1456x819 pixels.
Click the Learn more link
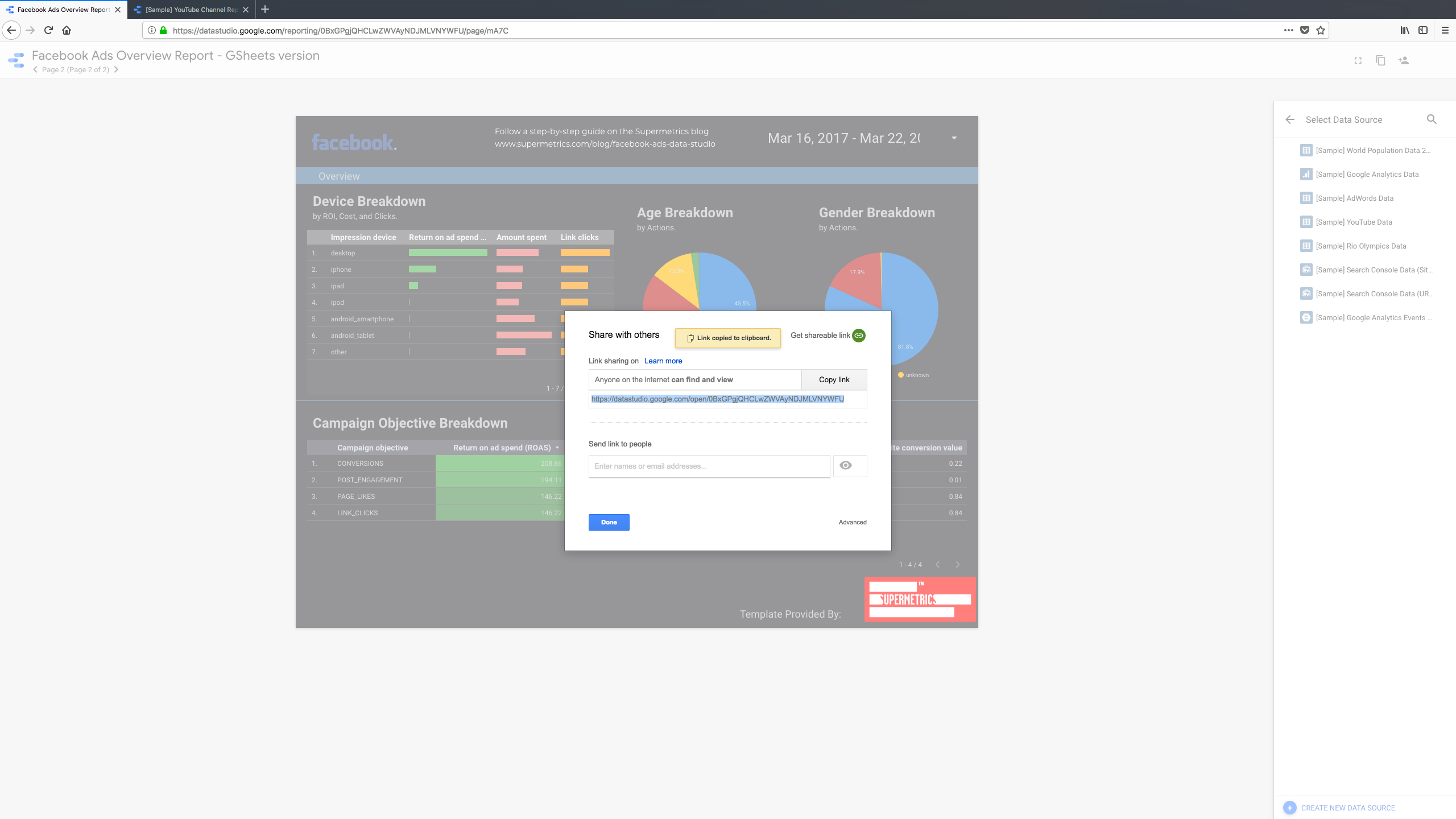coord(663,361)
